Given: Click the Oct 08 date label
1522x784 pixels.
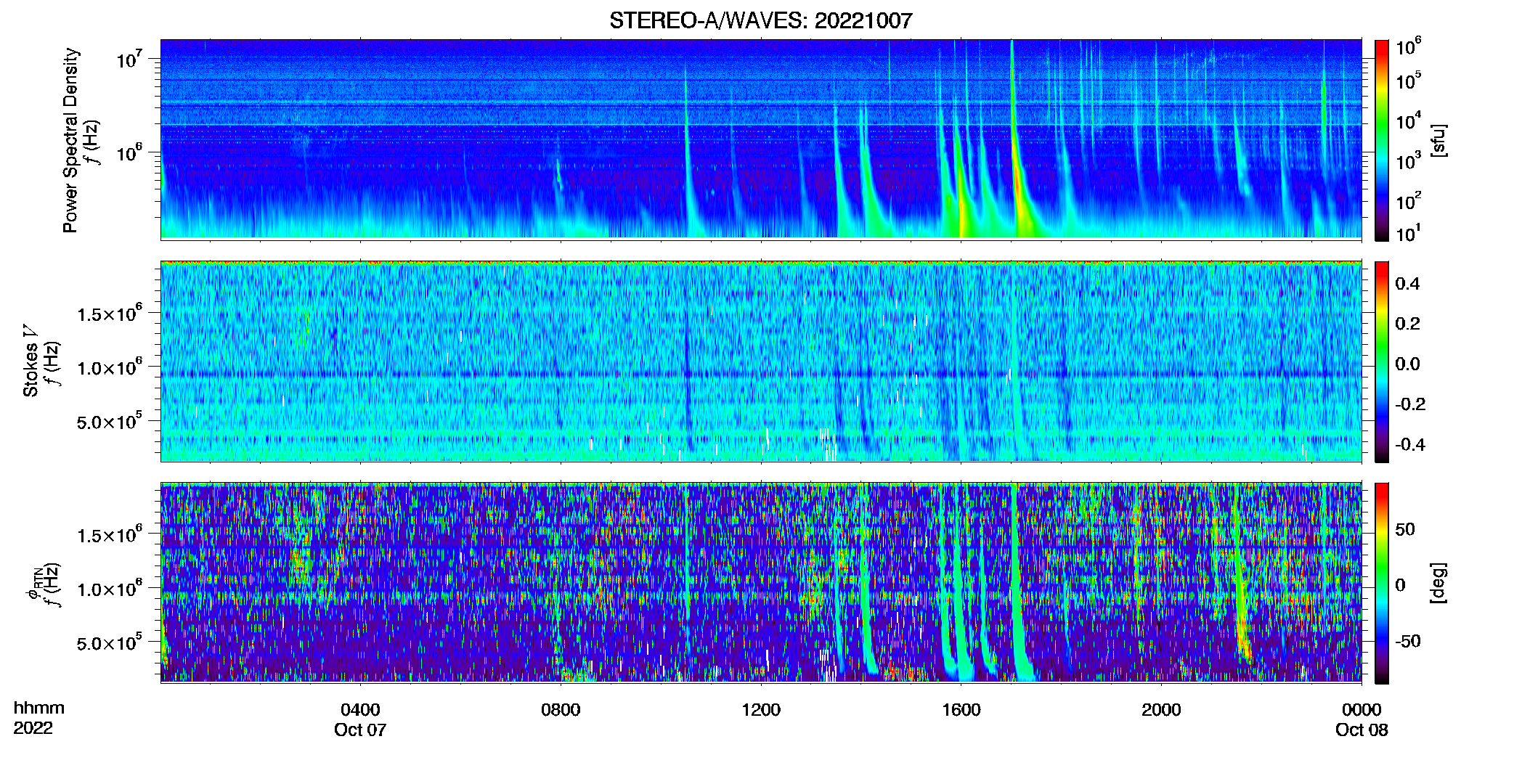Looking at the screenshot, I should pos(1362,730).
